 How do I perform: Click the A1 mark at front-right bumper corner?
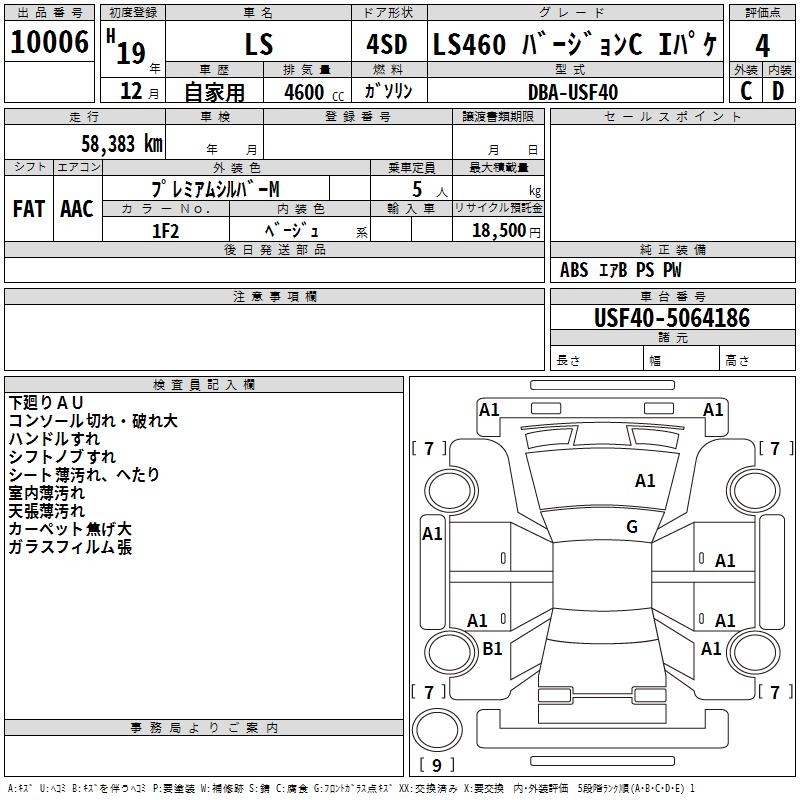click(713, 410)
